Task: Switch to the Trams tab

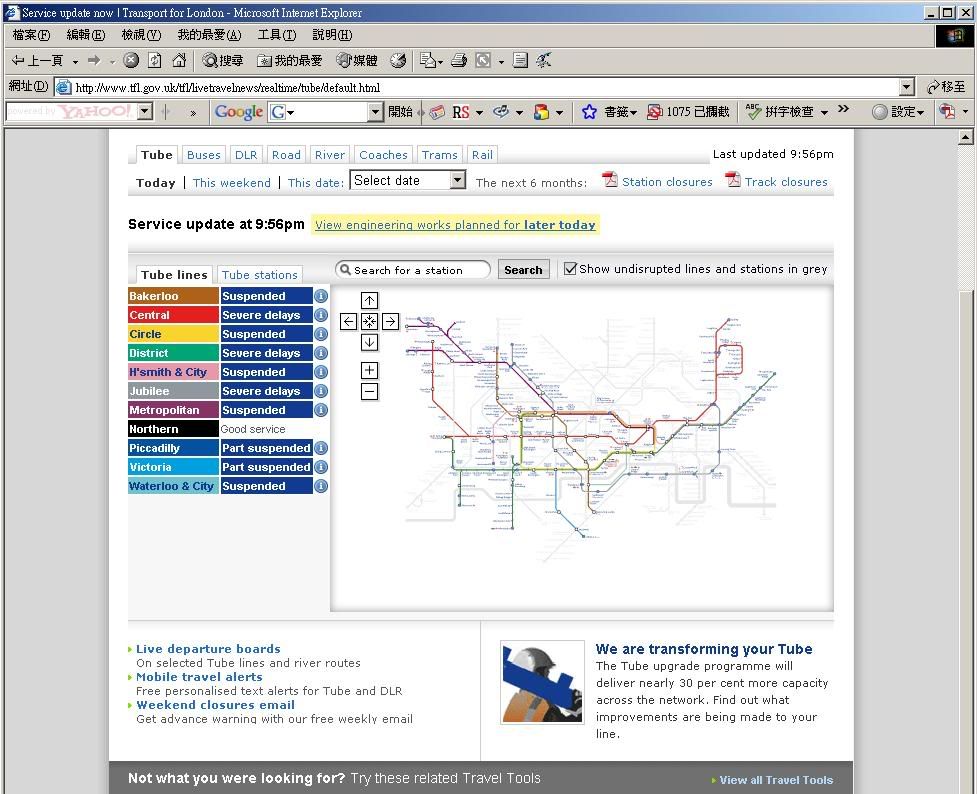Action: [439, 155]
